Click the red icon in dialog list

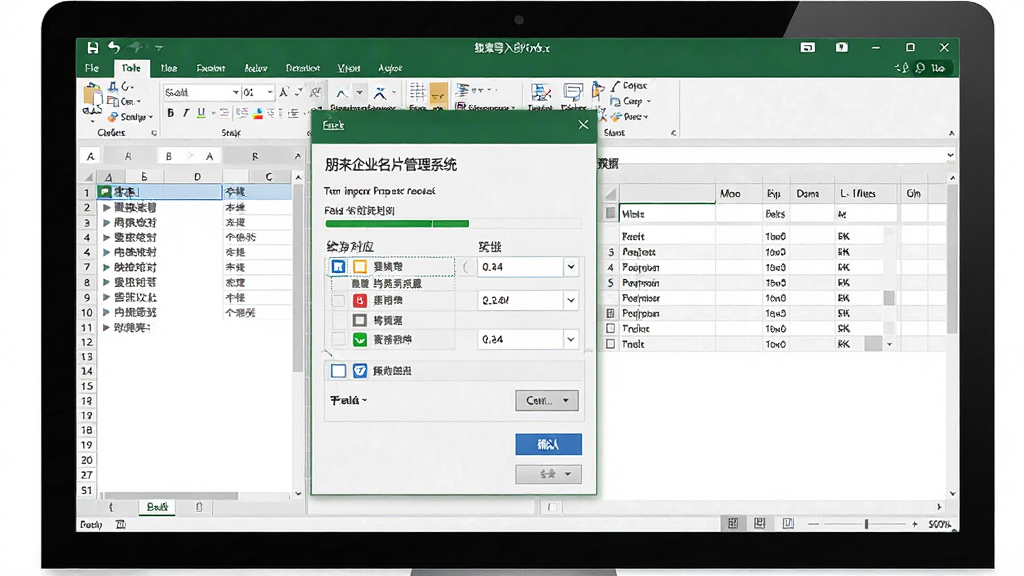[360, 300]
